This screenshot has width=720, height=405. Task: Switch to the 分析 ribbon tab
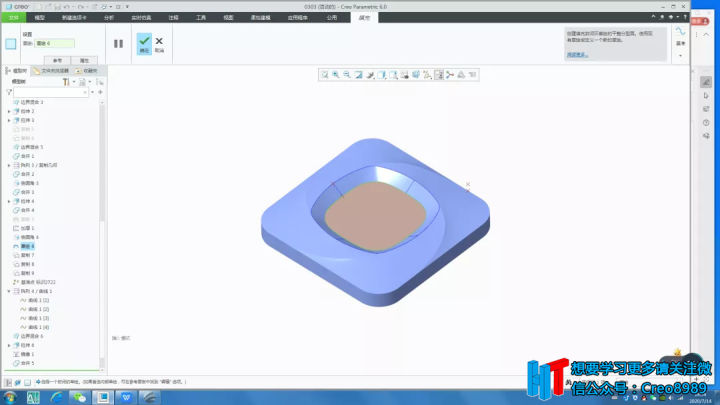[x=108, y=17]
